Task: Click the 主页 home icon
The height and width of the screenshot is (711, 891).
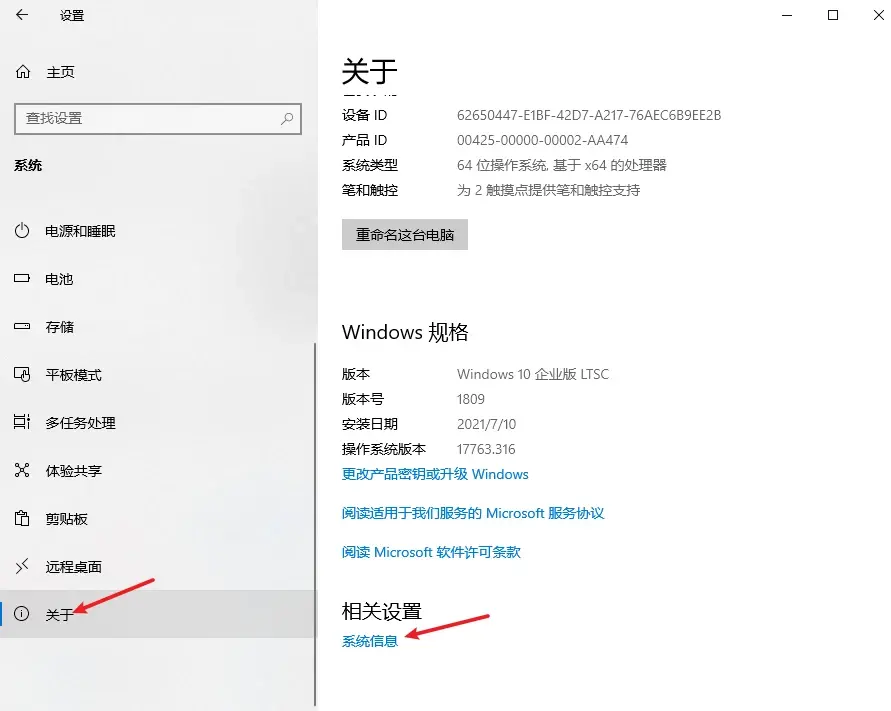Action: [22, 71]
